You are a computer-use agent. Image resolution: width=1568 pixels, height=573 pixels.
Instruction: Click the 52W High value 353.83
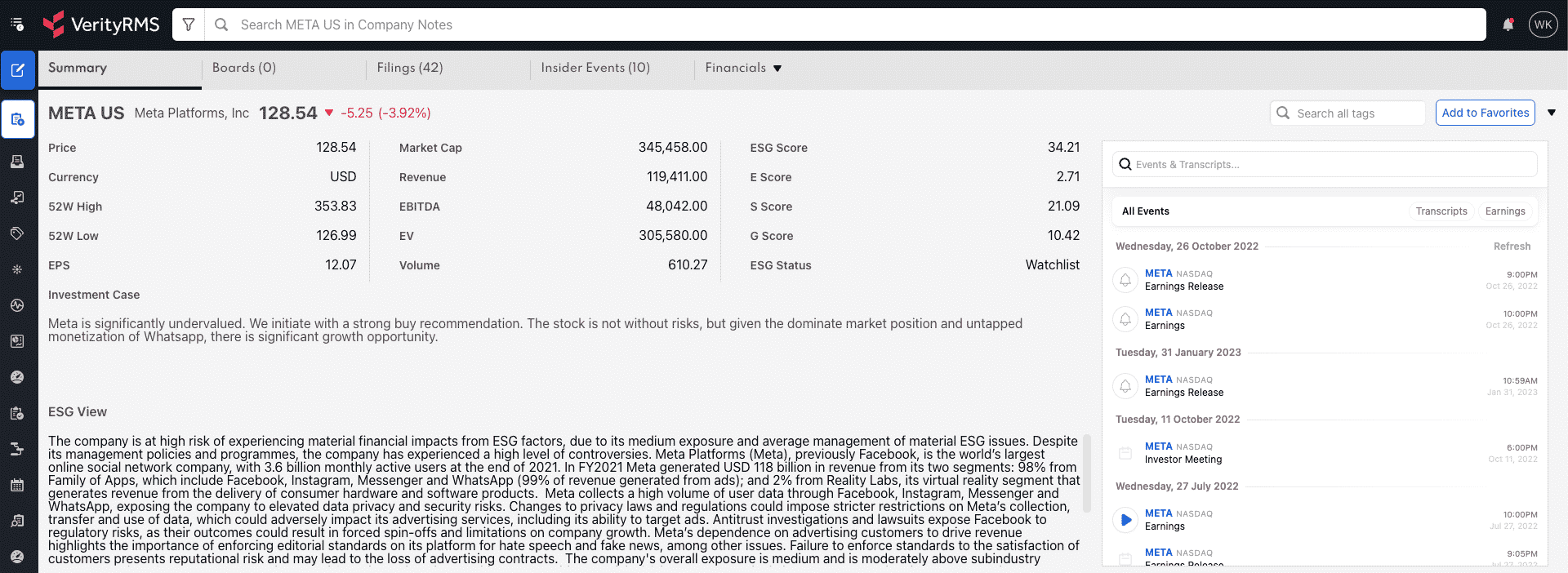336,207
